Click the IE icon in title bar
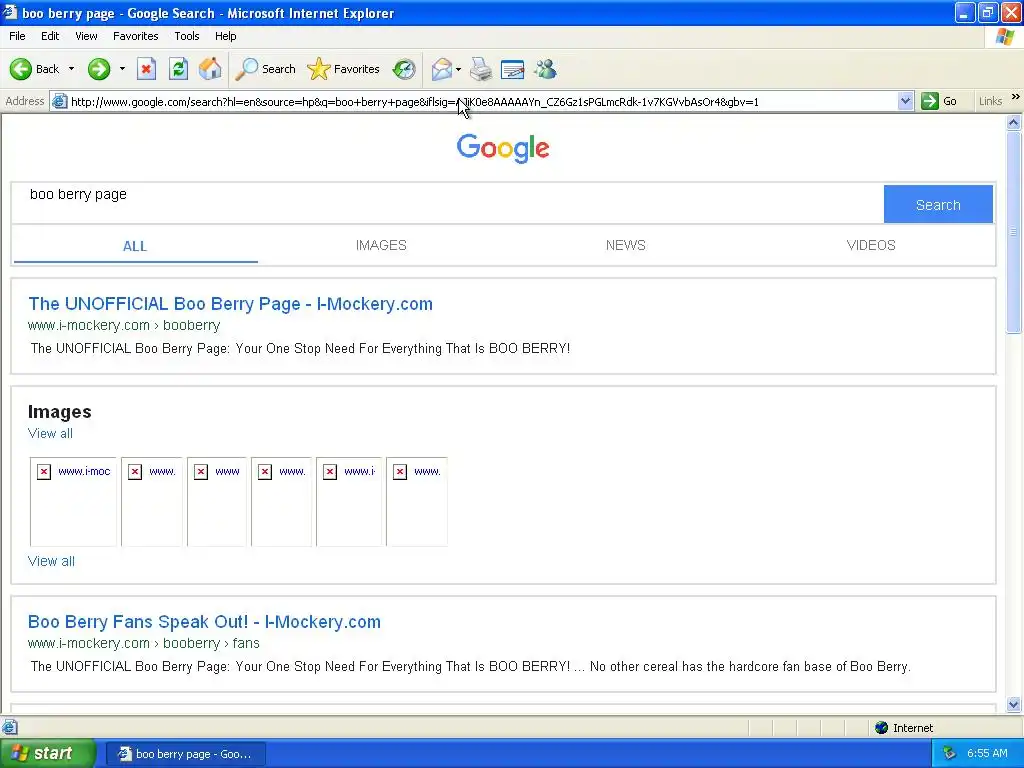Image resolution: width=1024 pixels, height=768 pixels. 9,12
